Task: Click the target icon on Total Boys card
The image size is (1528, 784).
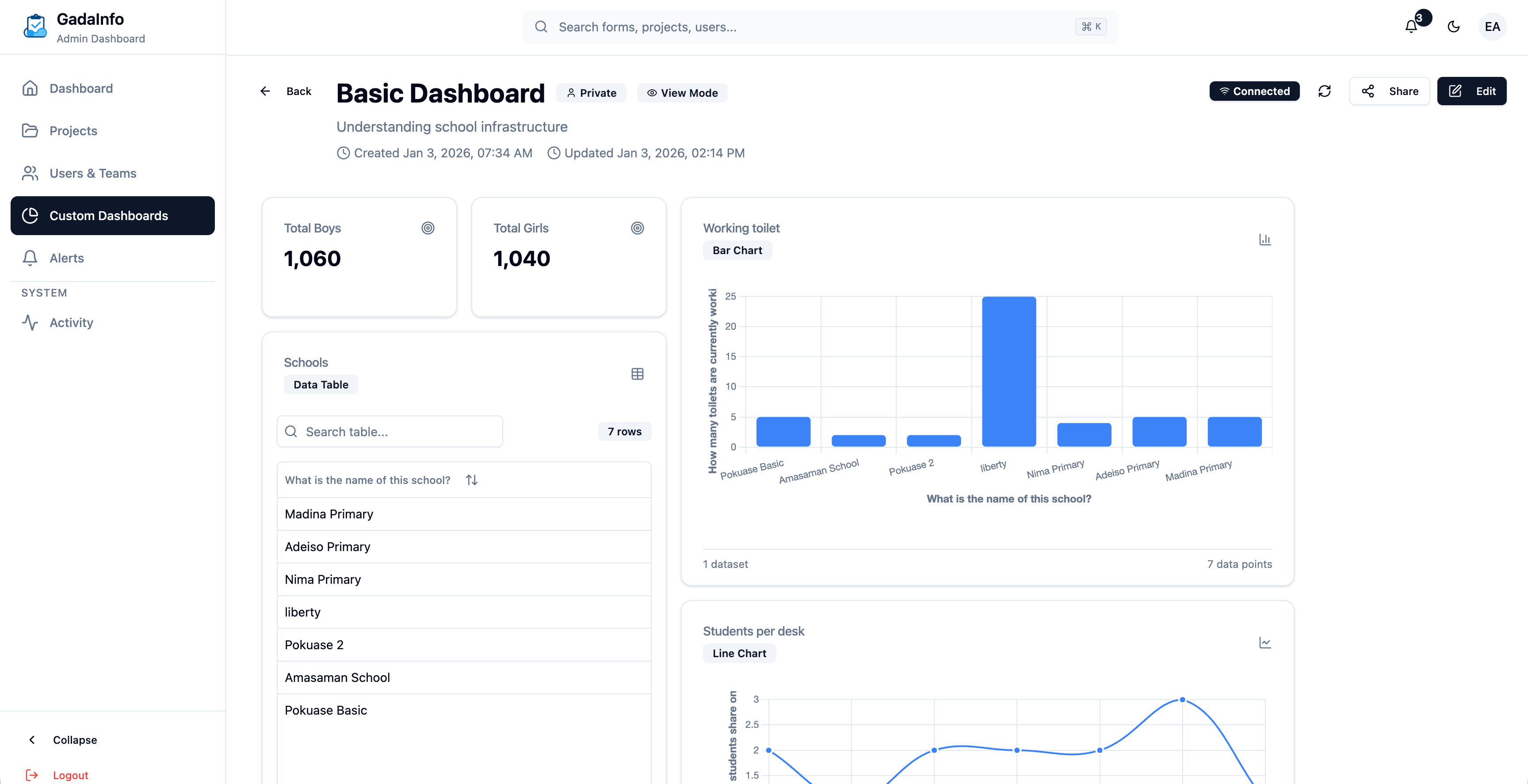Action: click(428, 228)
